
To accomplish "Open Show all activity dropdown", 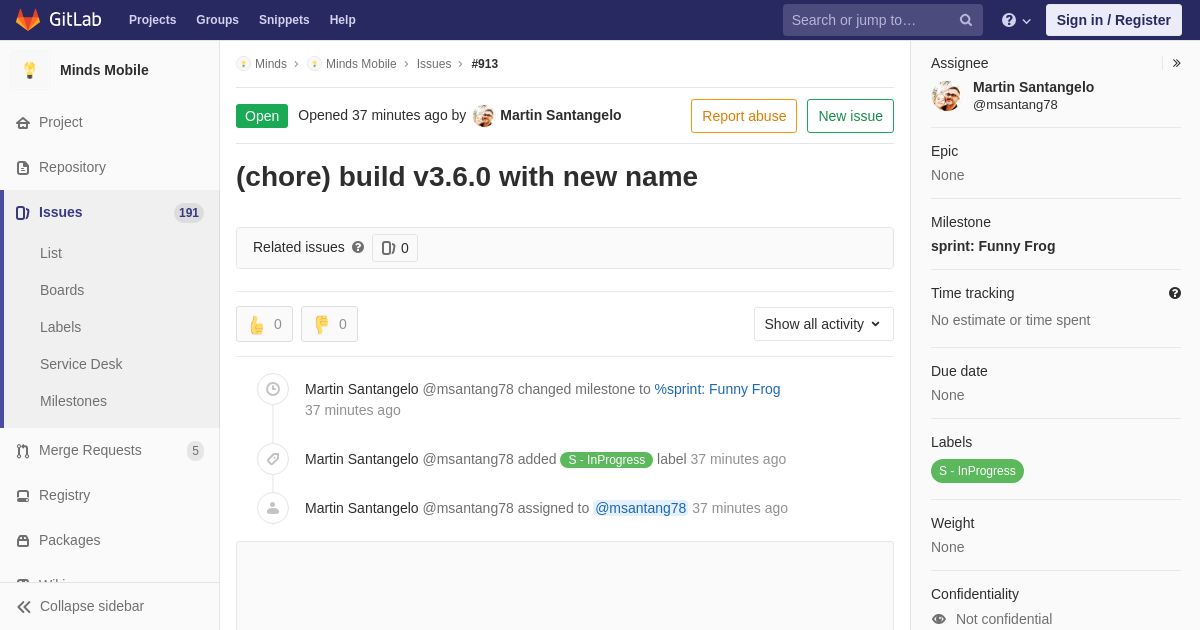I will coord(824,324).
